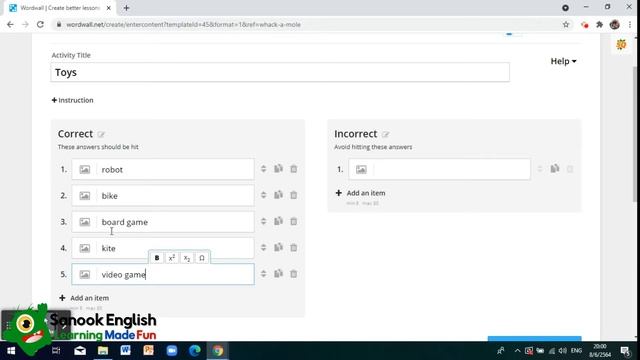
Task: Go back in the browser
Action: 10,24
